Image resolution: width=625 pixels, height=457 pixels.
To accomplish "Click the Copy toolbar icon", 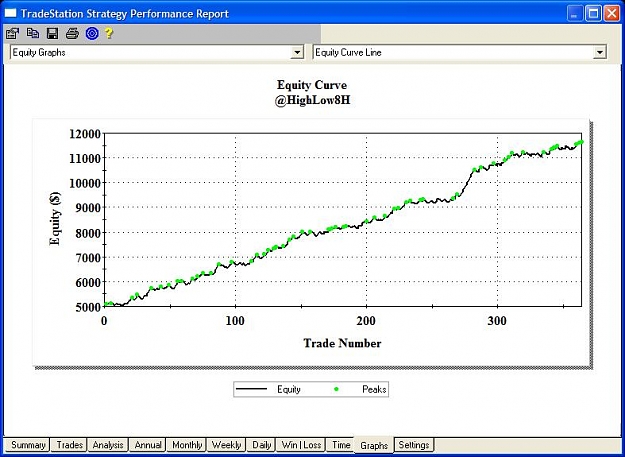I will point(33,33).
